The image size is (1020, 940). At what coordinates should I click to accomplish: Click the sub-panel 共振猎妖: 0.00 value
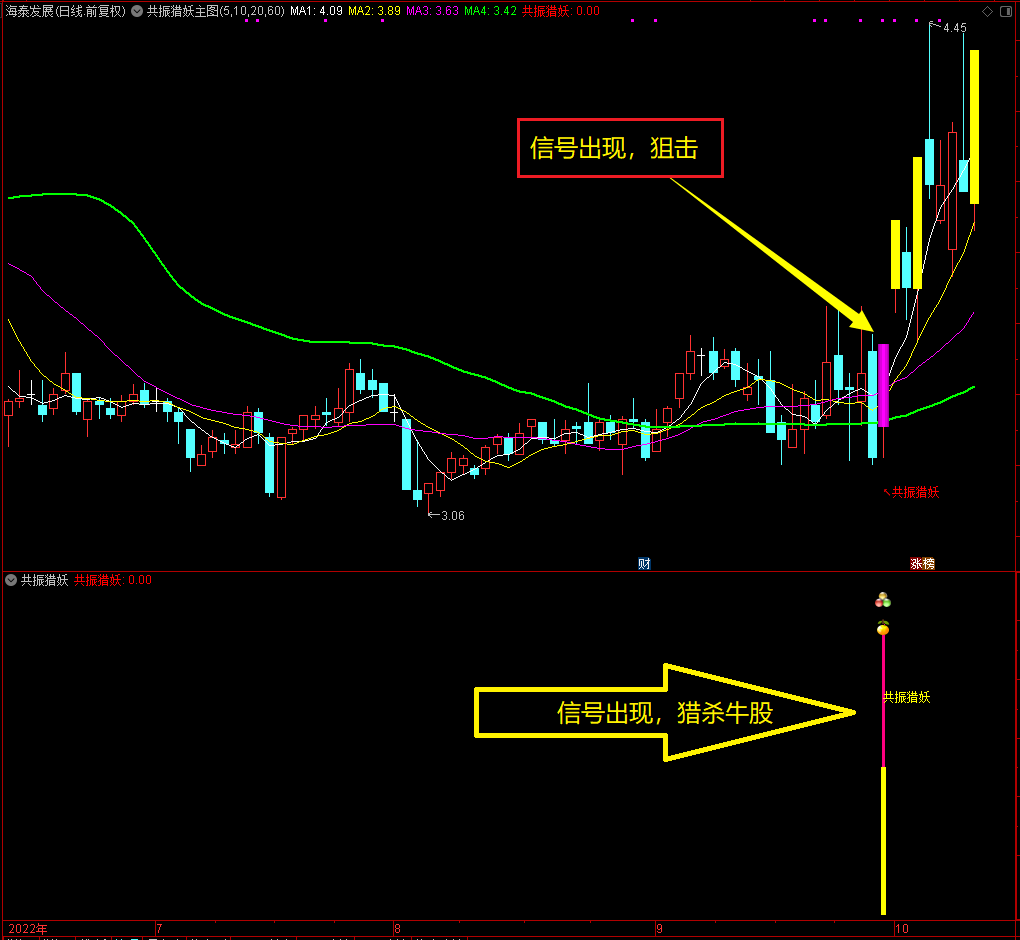(x=113, y=580)
